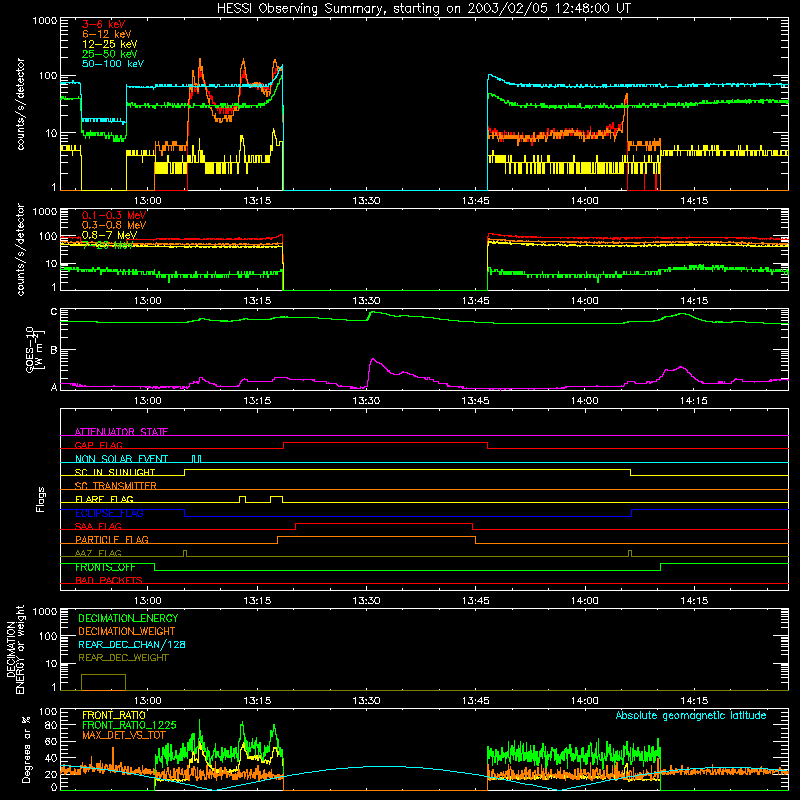Click the SC_IN_SUNLIGHT flag label
Screen dimensions: 800x800
point(115,472)
